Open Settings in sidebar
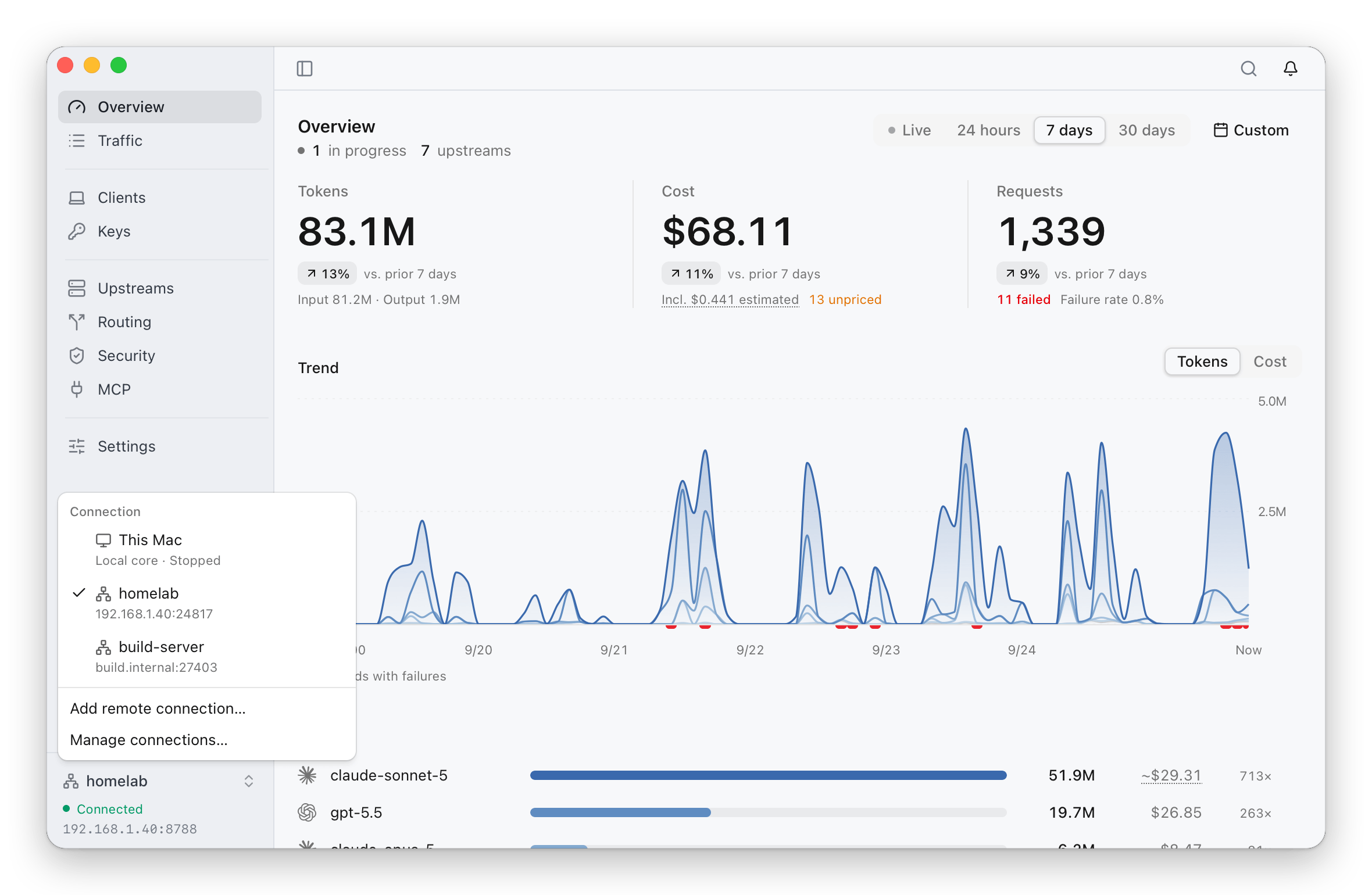Screen dimensions: 1372x895 pyautogui.click(x=160, y=446)
